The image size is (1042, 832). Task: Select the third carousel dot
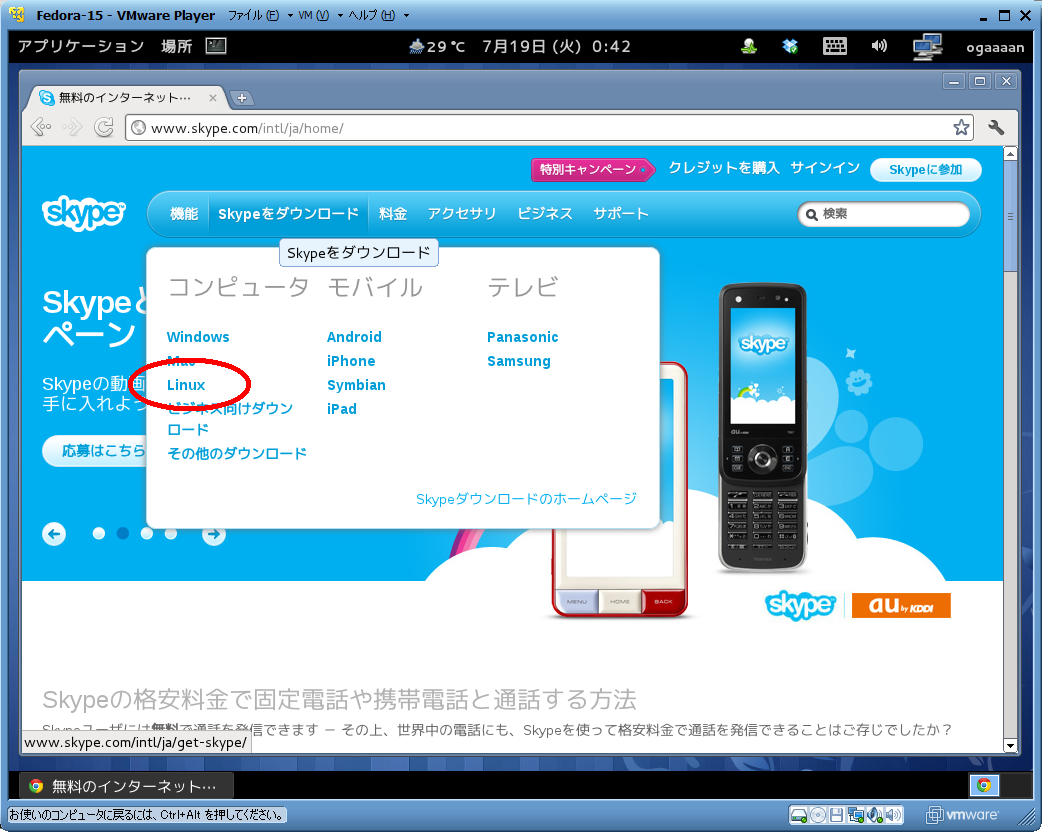coord(147,533)
